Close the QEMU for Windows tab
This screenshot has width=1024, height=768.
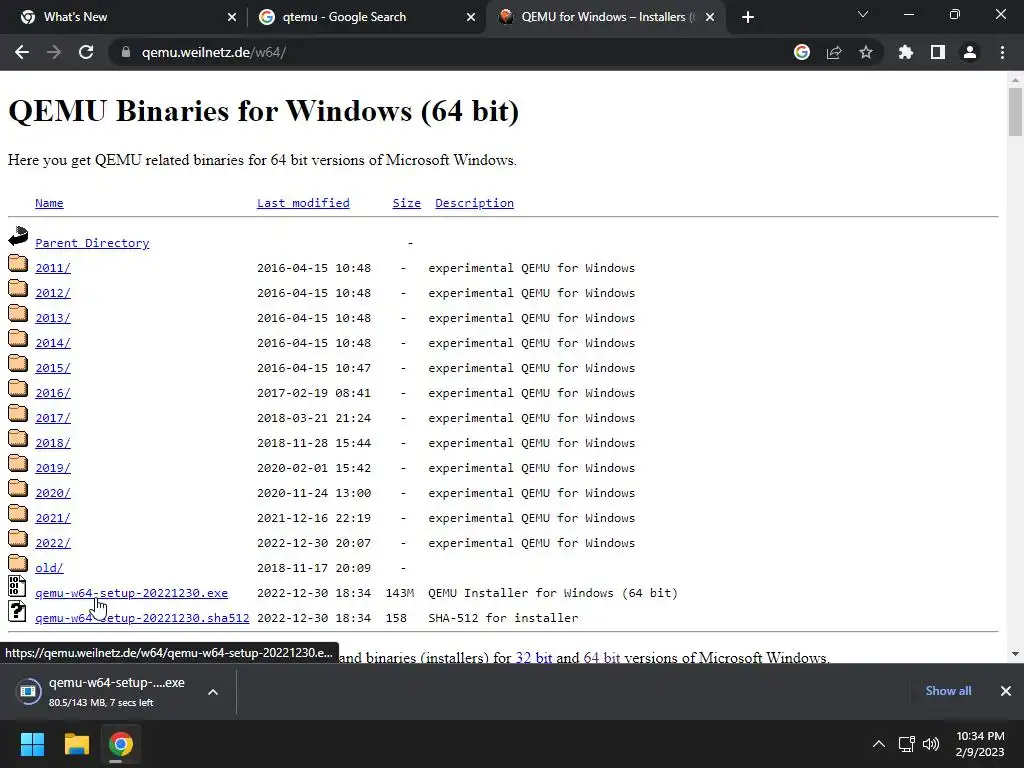click(710, 17)
